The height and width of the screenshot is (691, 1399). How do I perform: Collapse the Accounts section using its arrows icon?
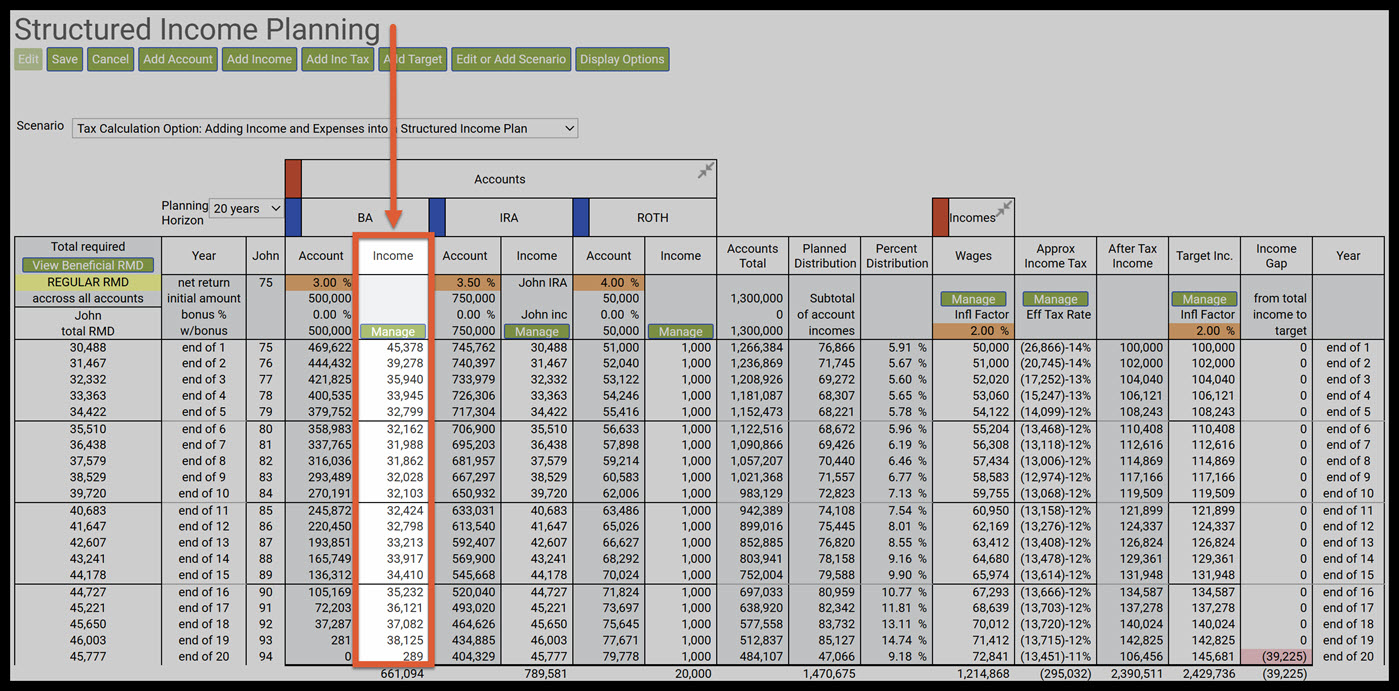[706, 172]
